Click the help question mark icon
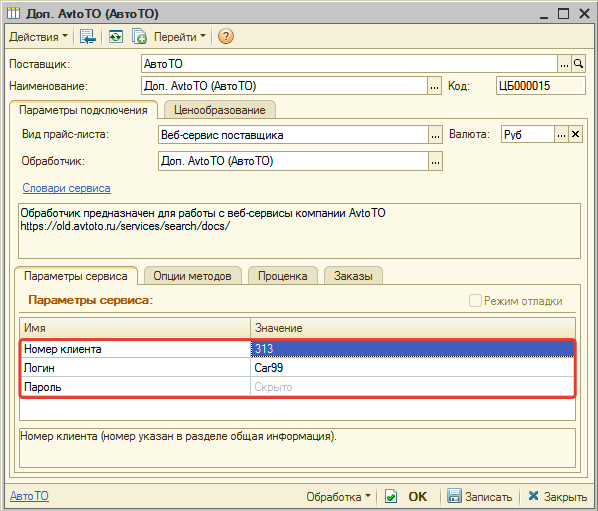598x511 pixels. point(225,37)
